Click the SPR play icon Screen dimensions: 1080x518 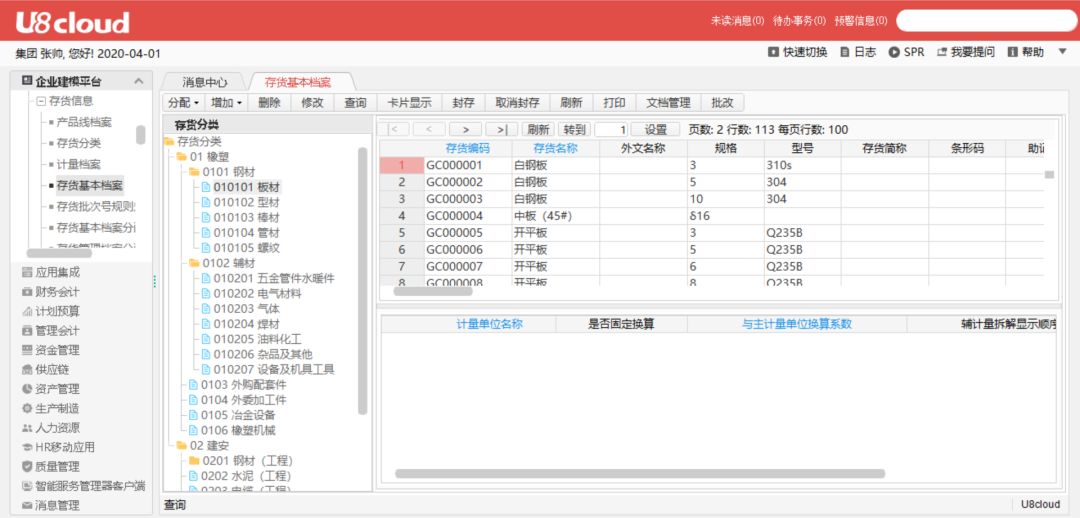tap(894, 52)
